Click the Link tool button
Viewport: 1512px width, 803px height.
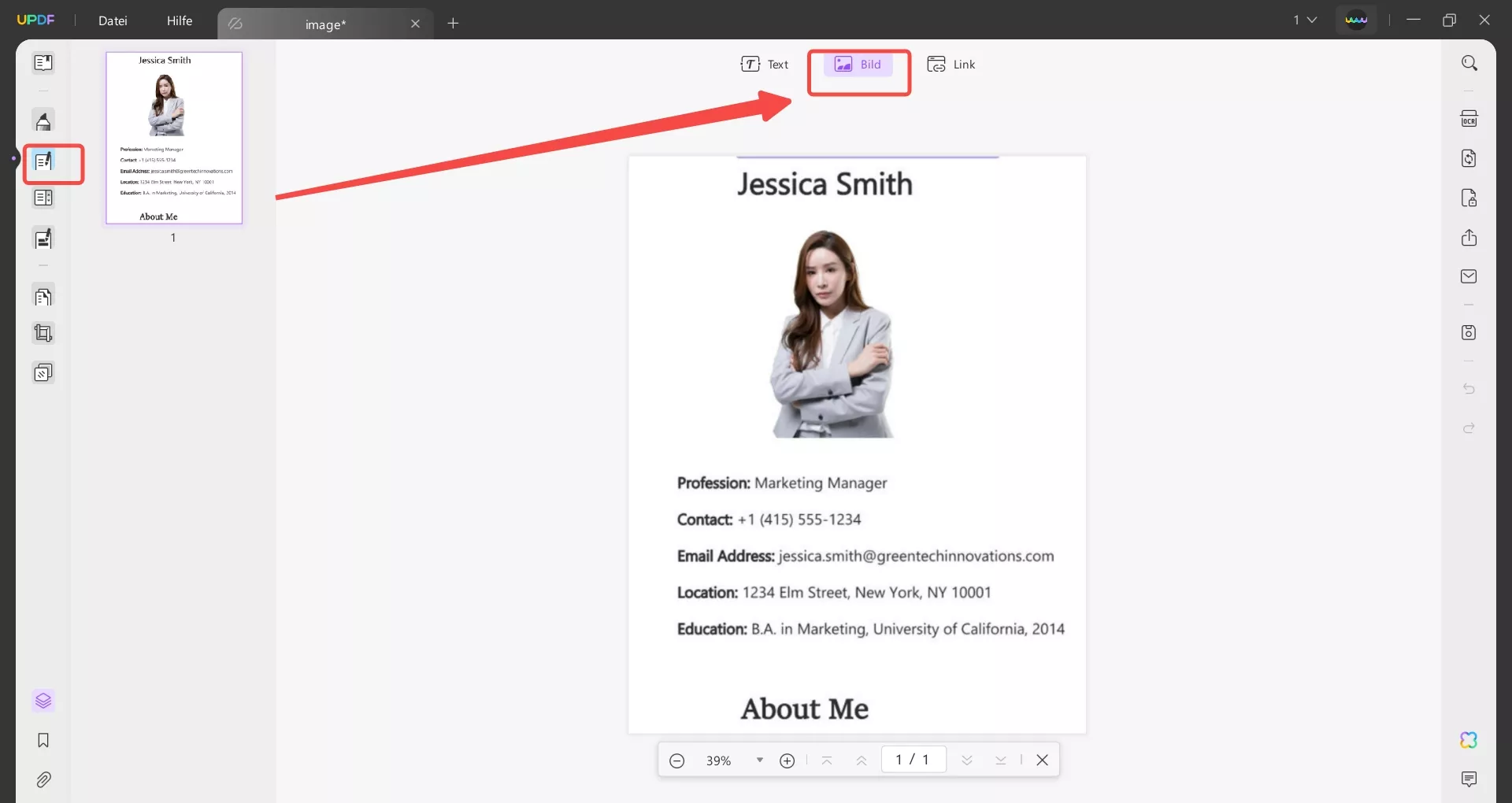(951, 65)
